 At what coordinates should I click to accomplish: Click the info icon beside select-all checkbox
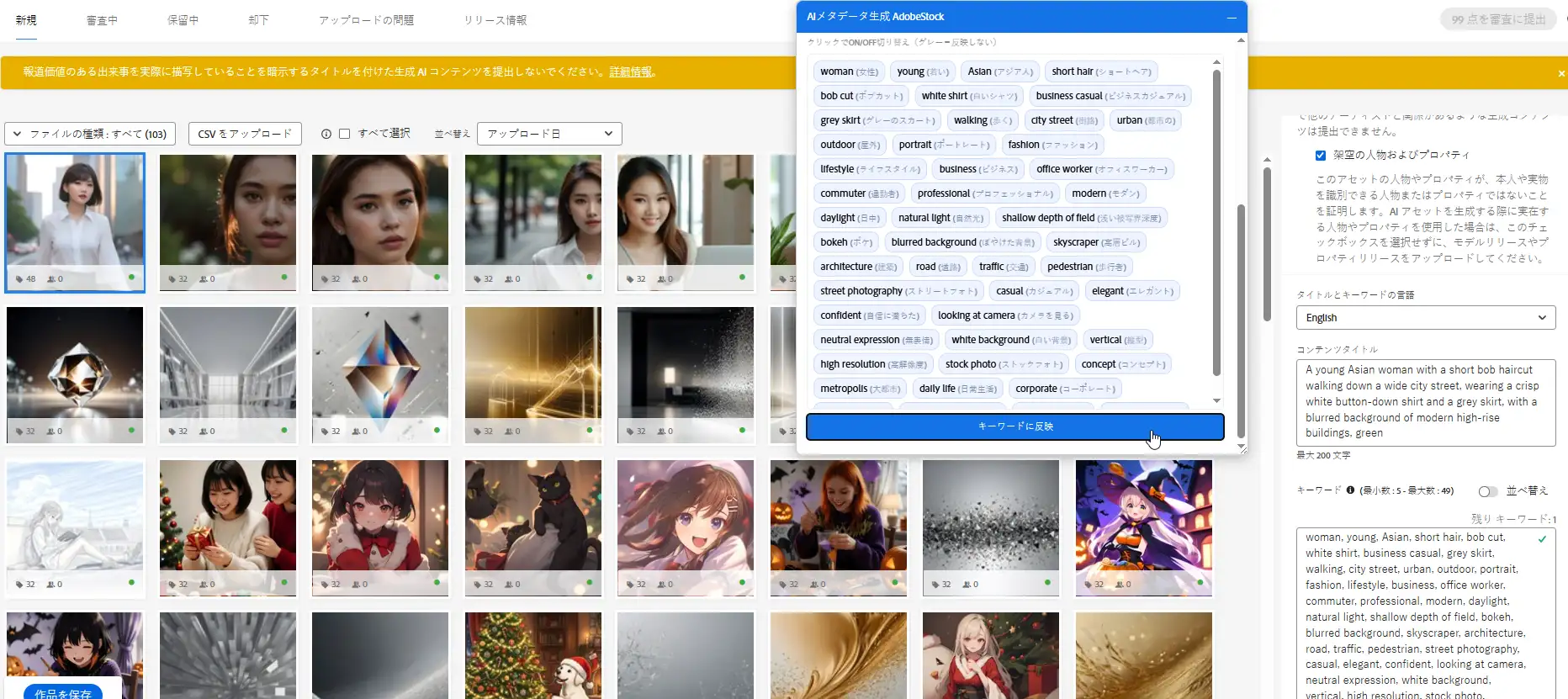(x=326, y=134)
